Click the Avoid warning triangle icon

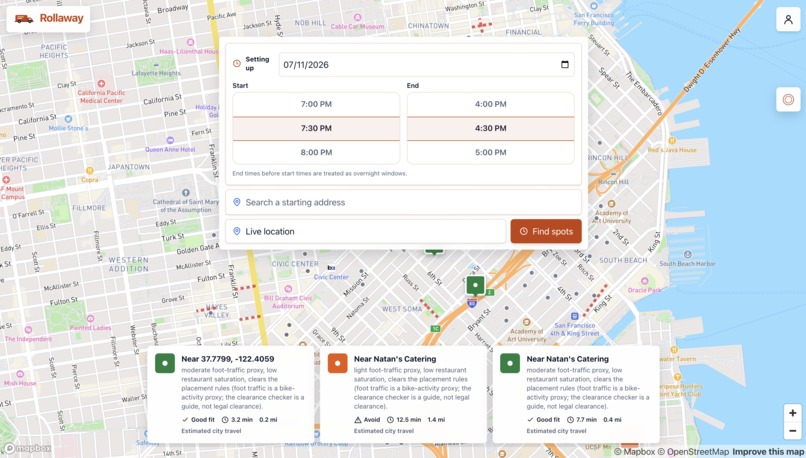pyautogui.click(x=358, y=420)
